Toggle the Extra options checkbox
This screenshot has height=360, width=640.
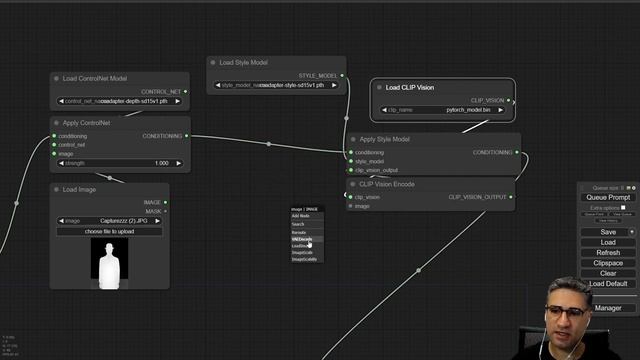[623, 208]
